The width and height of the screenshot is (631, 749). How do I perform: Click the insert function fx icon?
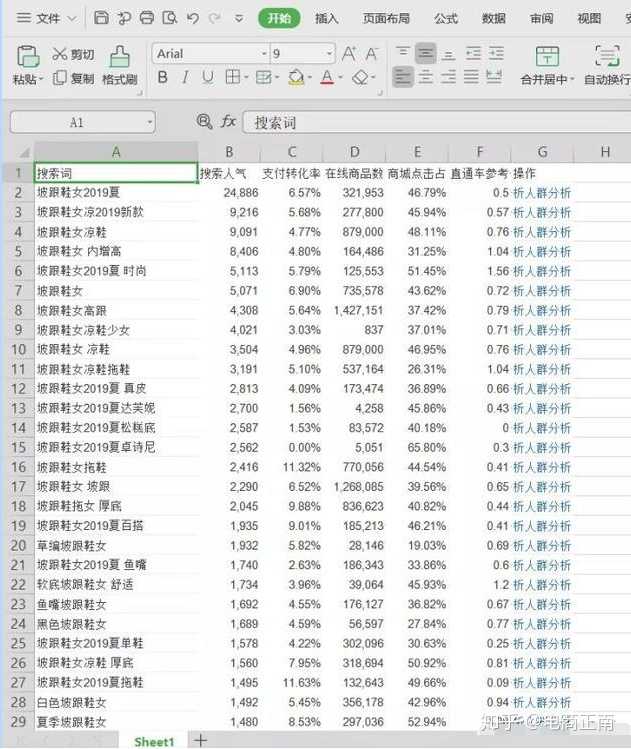coord(228,122)
